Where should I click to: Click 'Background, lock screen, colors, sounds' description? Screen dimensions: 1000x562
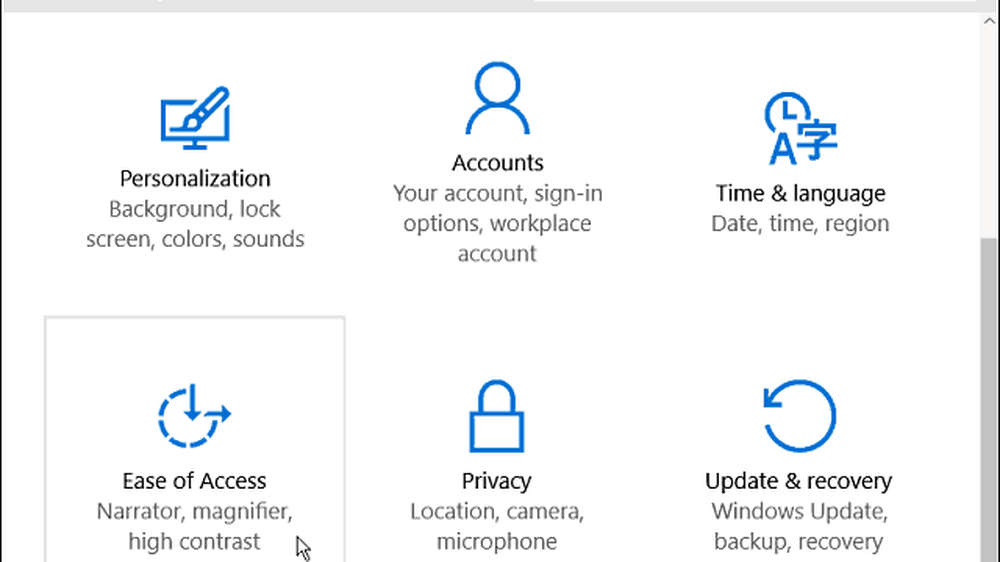(195, 225)
